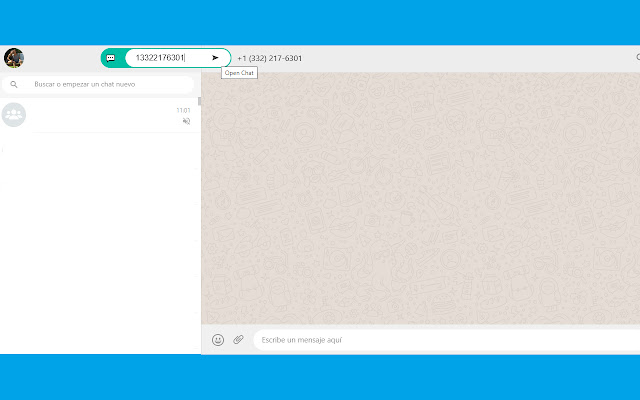Open the group chat avatar entry
The width and height of the screenshot is (640, 400).
(x=14, y=115)
